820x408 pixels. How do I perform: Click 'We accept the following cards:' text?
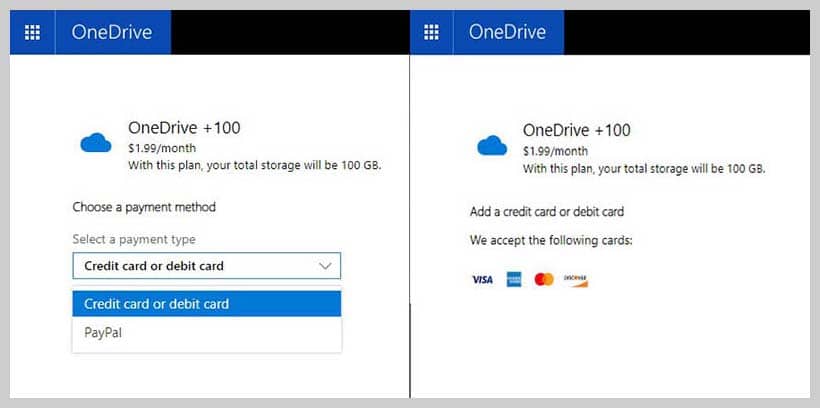click(x=551, y=241)
